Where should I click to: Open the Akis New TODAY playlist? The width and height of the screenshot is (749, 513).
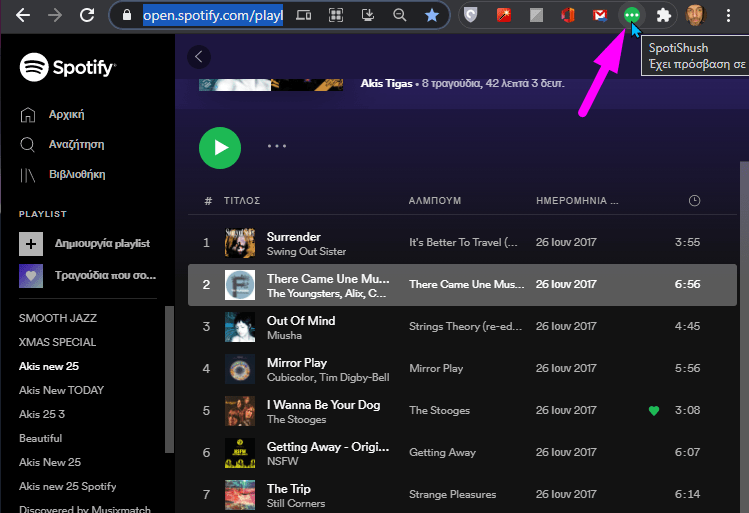(62, 390)
